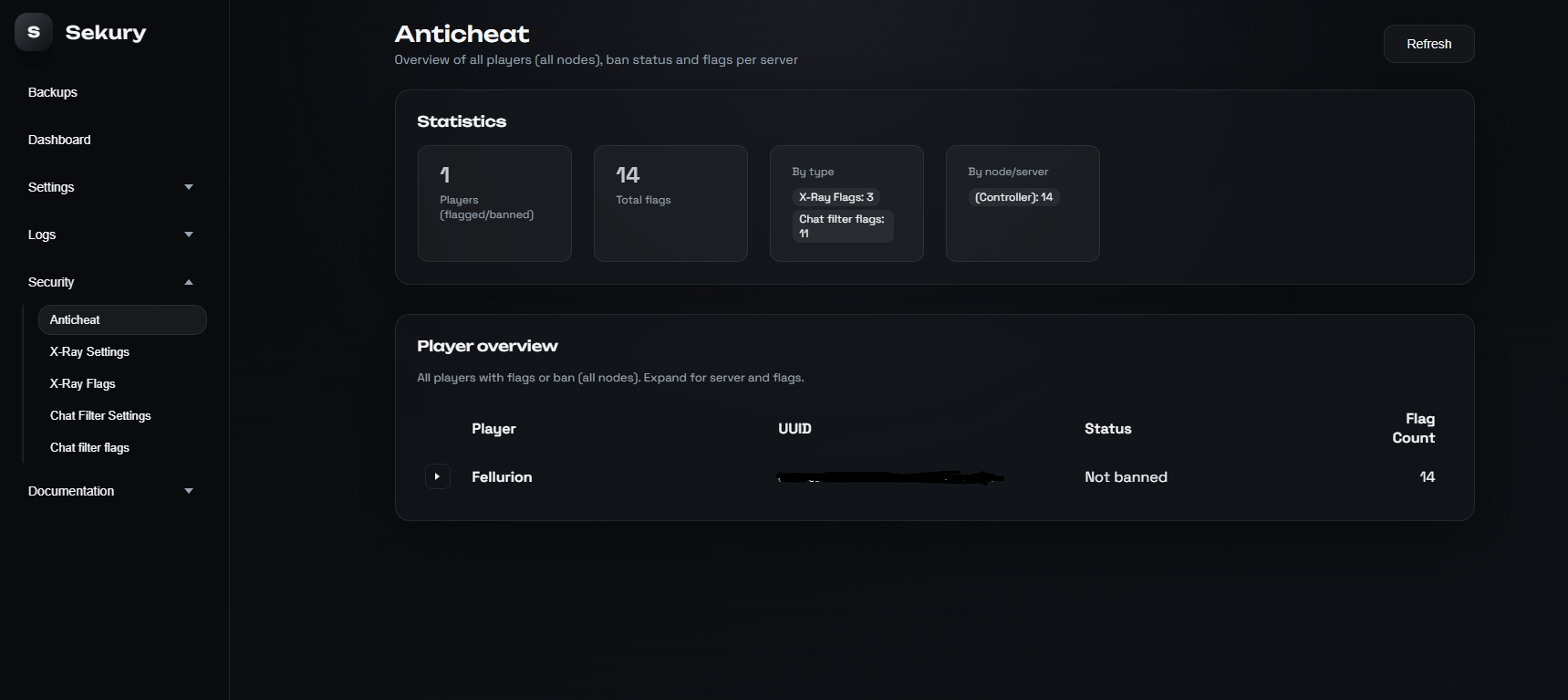This screenshot has height=700, width=1568.
Task: Expand the Logs sidebar dropdown arrow
Action: pyautogui.click(x=189, y=235)
